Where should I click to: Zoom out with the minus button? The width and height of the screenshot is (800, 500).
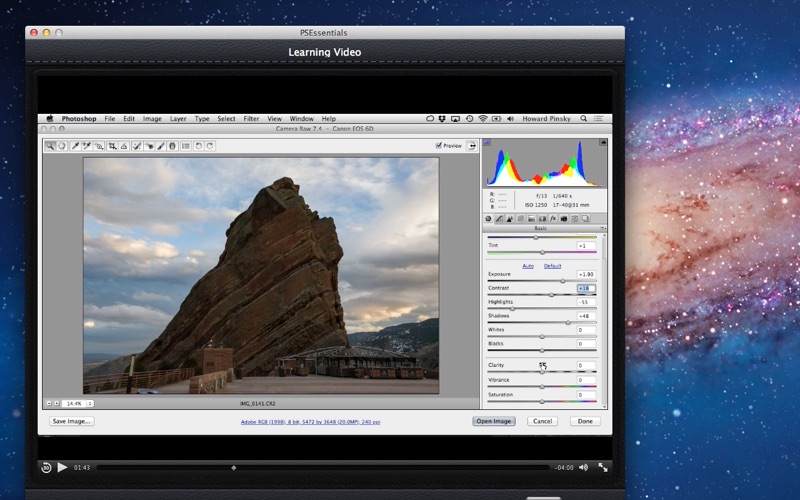pos(49,403)
